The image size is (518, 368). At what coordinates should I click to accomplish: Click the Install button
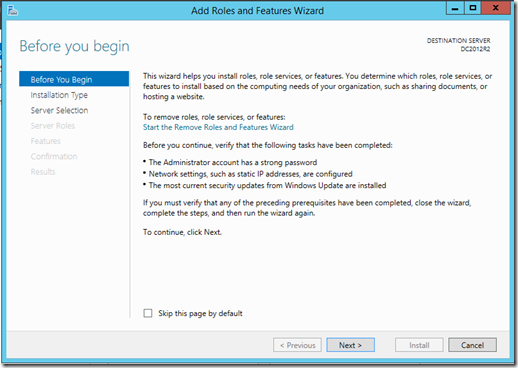(x=419, y=345)
